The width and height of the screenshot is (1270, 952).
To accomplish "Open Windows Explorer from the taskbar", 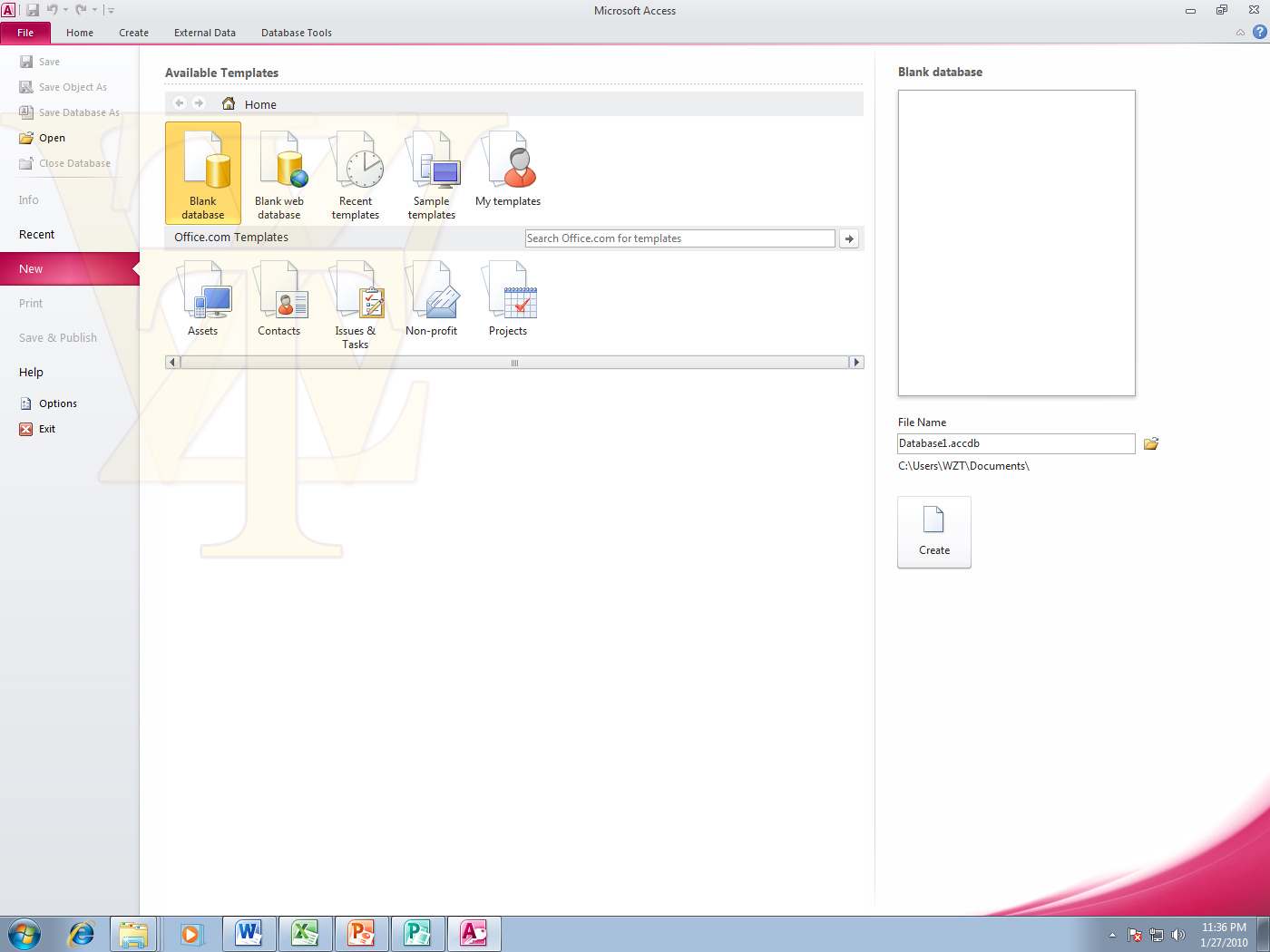I will [133, 933].
